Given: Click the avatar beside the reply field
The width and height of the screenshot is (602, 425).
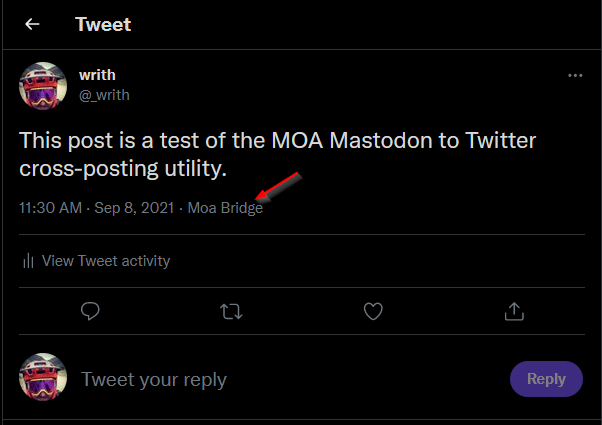Looking at the screenshot, I should (43, 378).
